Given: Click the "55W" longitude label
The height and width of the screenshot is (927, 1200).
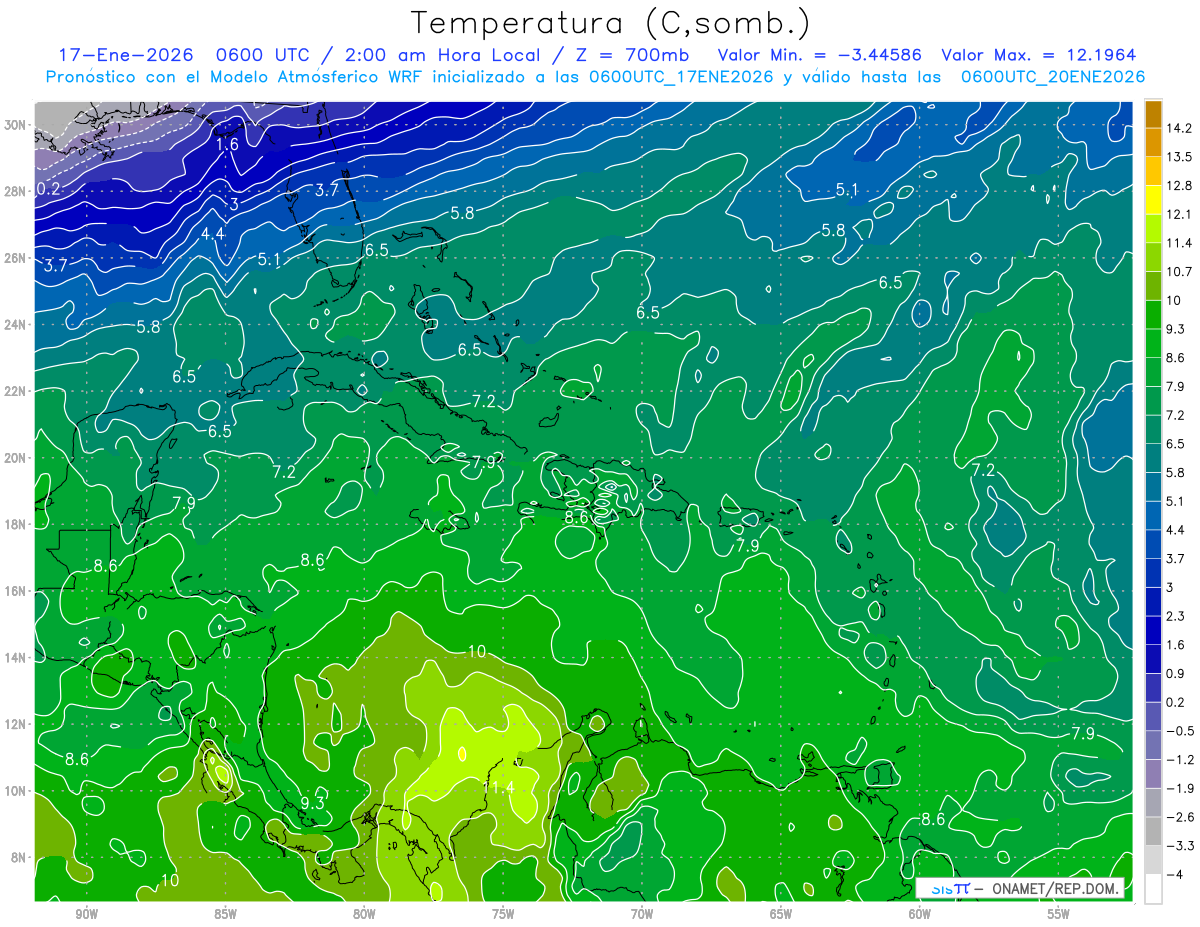Looking at the screenshot, I should pos(1058,915).
